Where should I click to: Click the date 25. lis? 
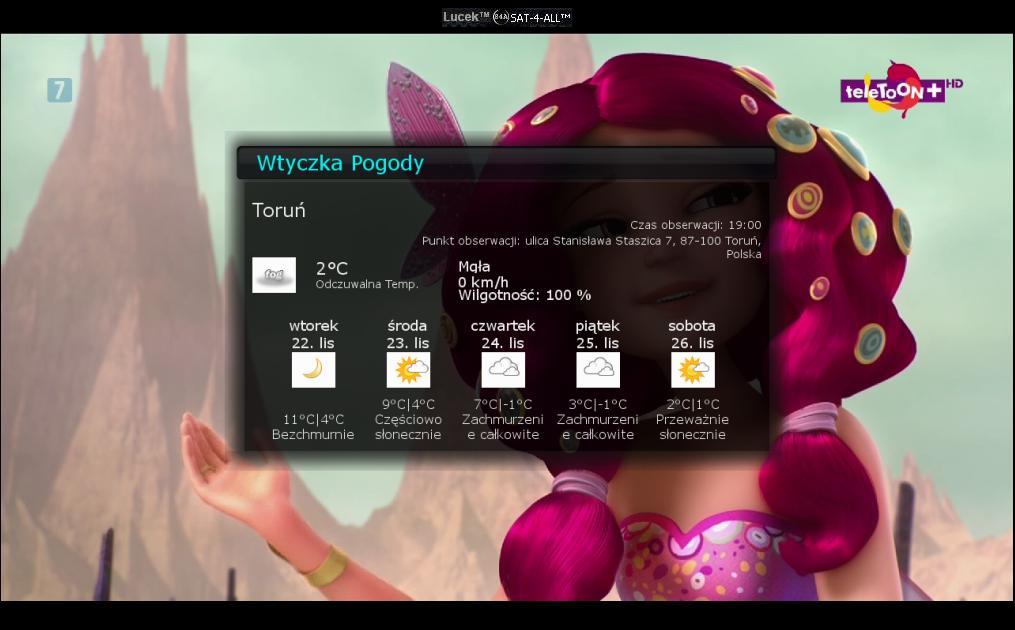597,343
